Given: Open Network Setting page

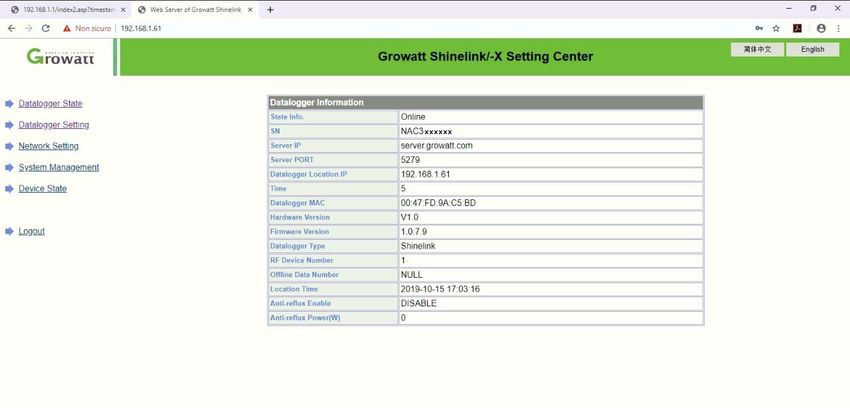Looking at the screenshot, I should [x=48, y=146].
